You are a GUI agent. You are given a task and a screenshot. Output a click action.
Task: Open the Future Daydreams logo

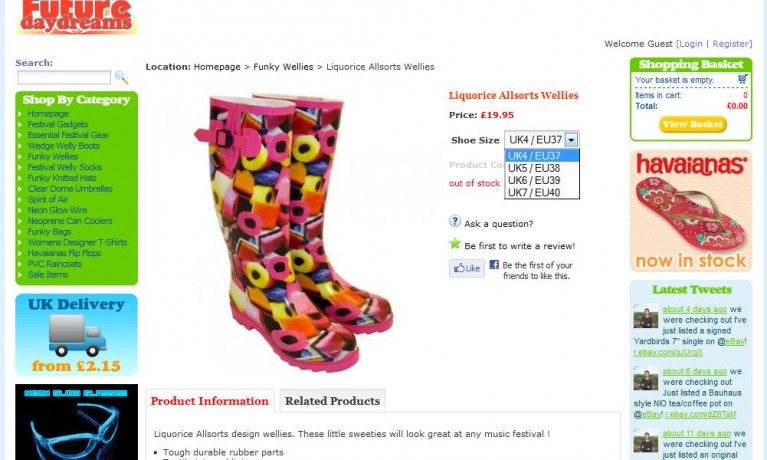coord(77,18)
